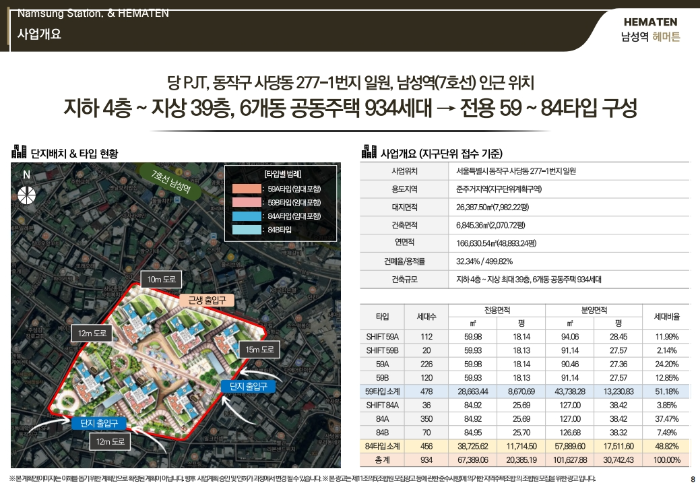Screen dimensions: 700x485
Task: Click the 67,389.06 total cell
Action: click(473, 460)
